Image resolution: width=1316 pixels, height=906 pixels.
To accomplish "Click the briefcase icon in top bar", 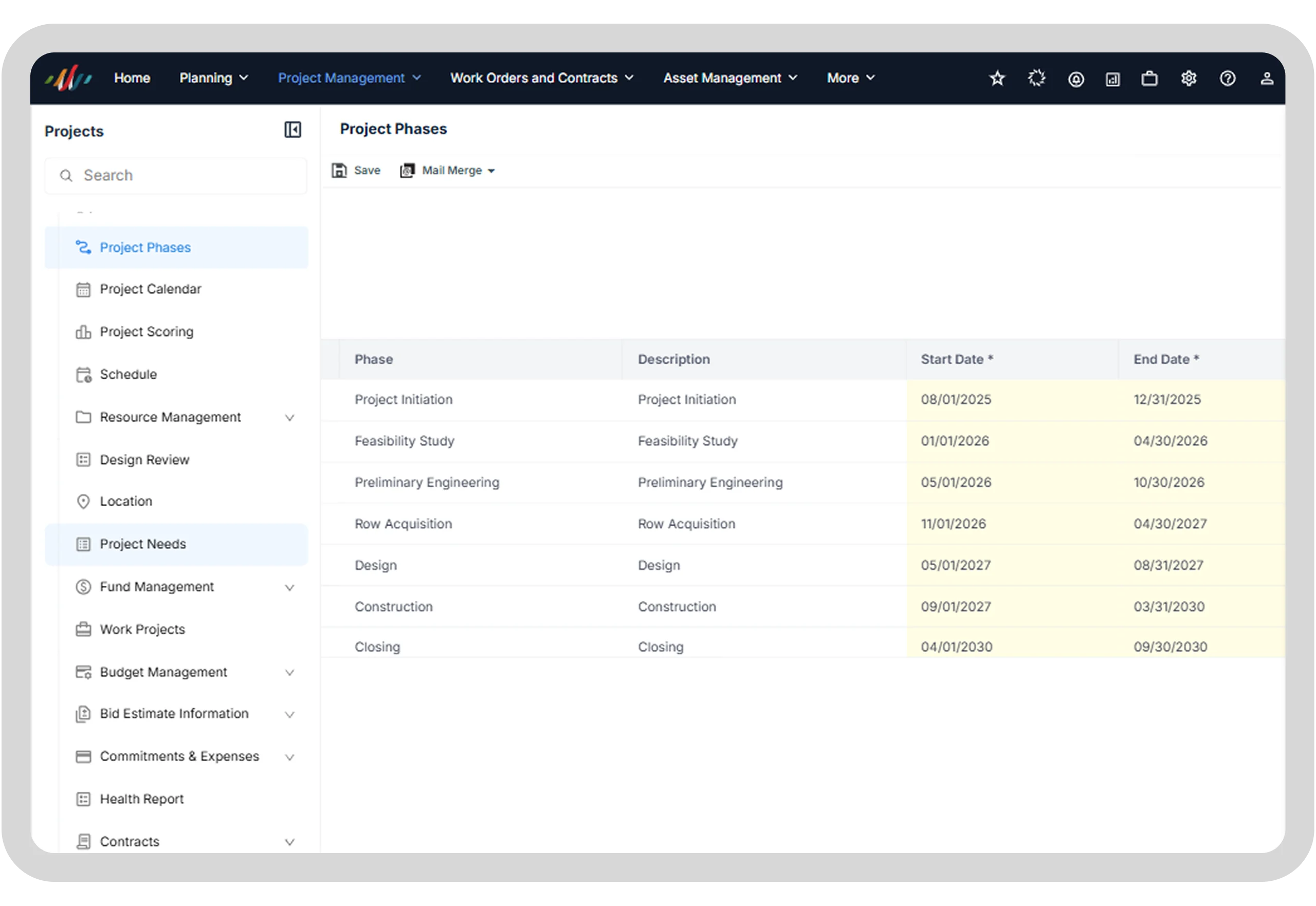I will pos(1149,78).
